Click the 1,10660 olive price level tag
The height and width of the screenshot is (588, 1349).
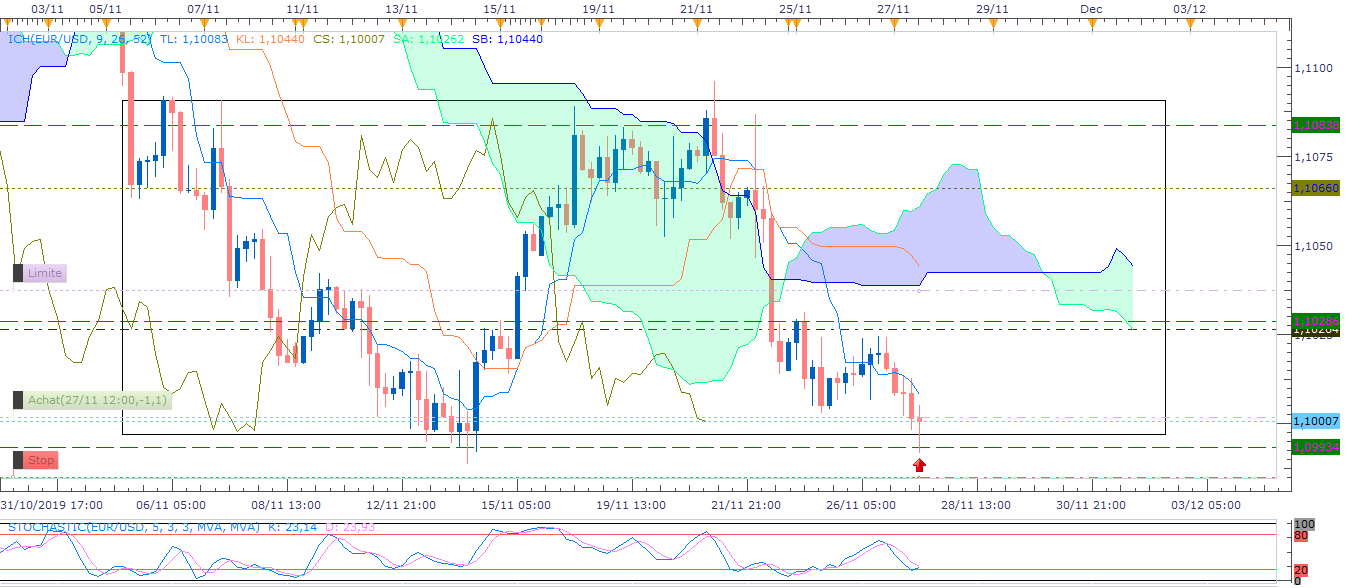tap(1316, 187)
